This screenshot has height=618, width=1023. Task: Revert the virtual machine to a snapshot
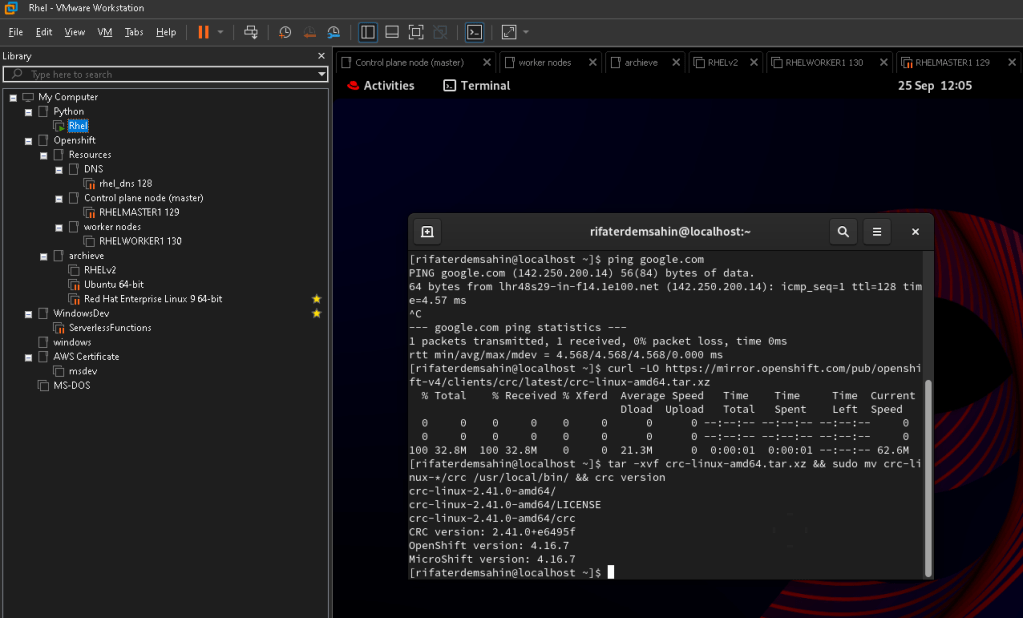point(309,32)
